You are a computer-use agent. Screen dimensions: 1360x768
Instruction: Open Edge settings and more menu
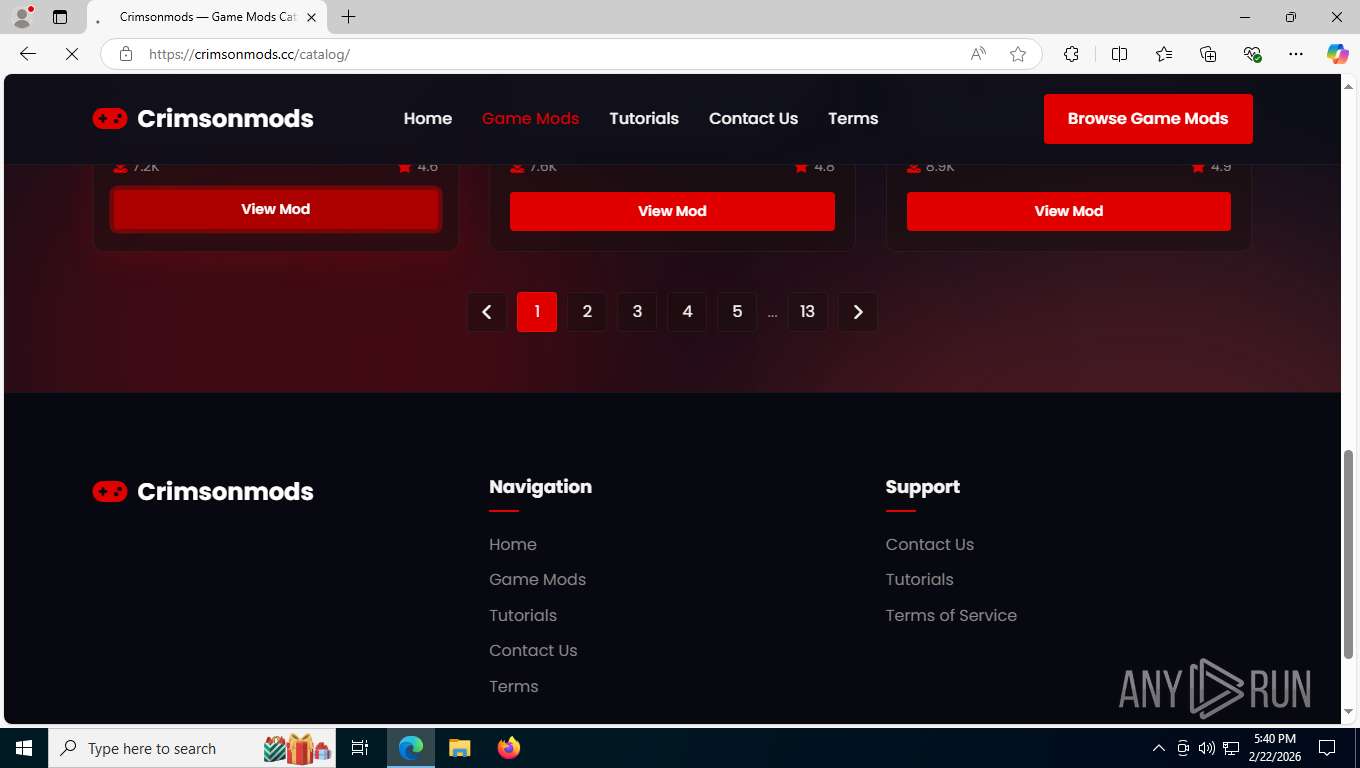click(x=1296, y=54)
